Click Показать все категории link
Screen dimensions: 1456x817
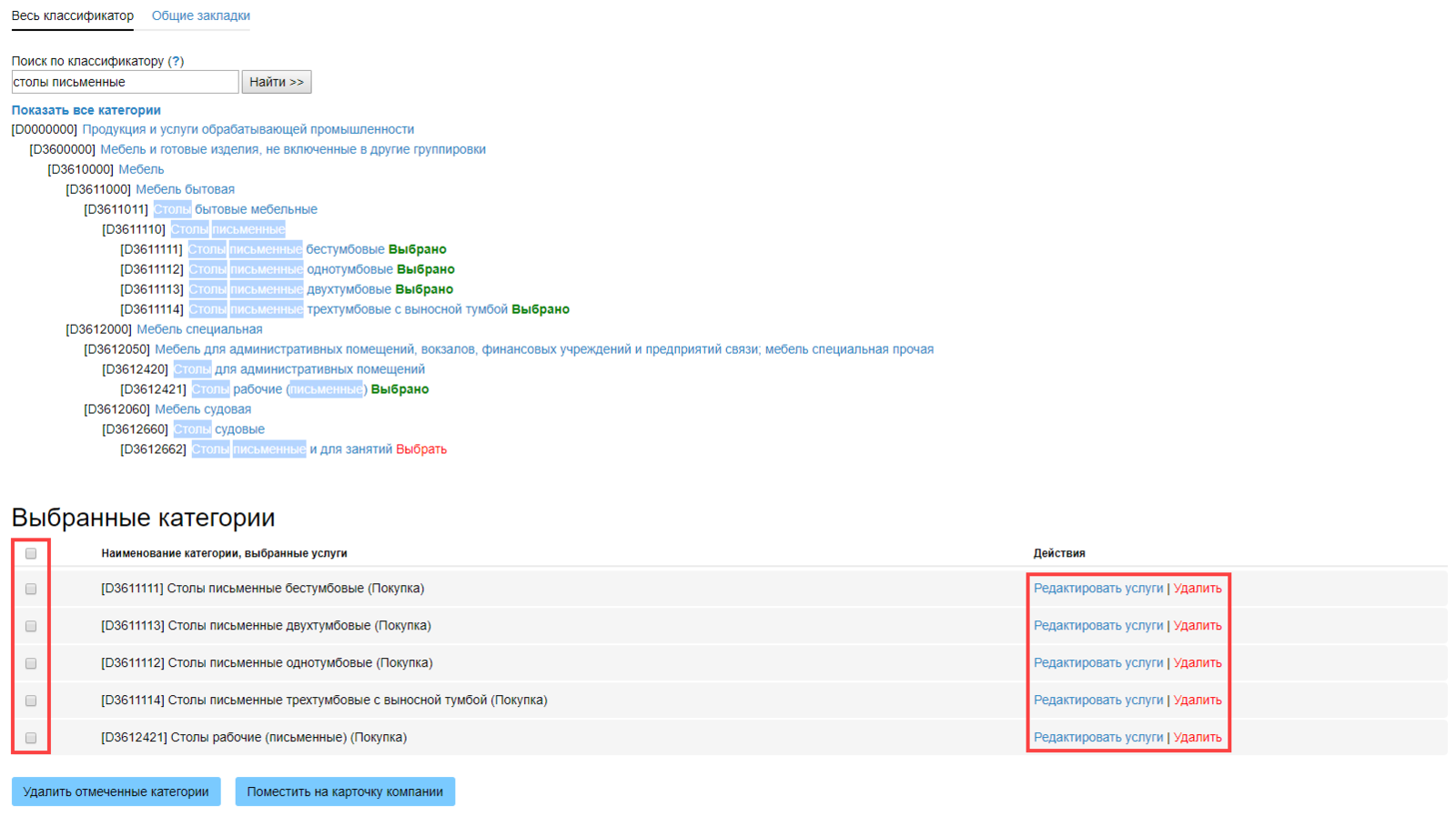pos(86,110)
